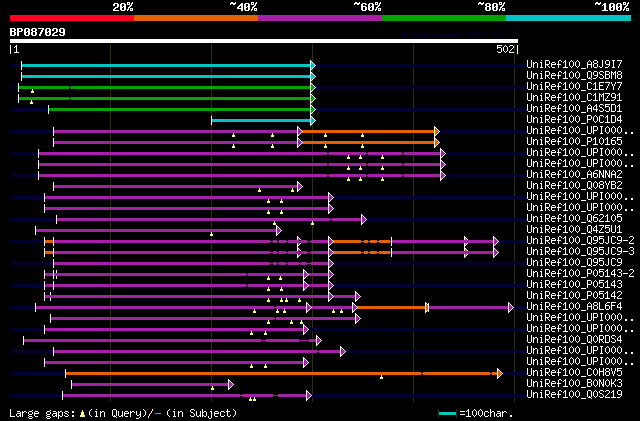Select the UniRef100_B0N0K3 label
This screenshot has width=640, height=421.
pyautogui.click(x=574, y=384)
